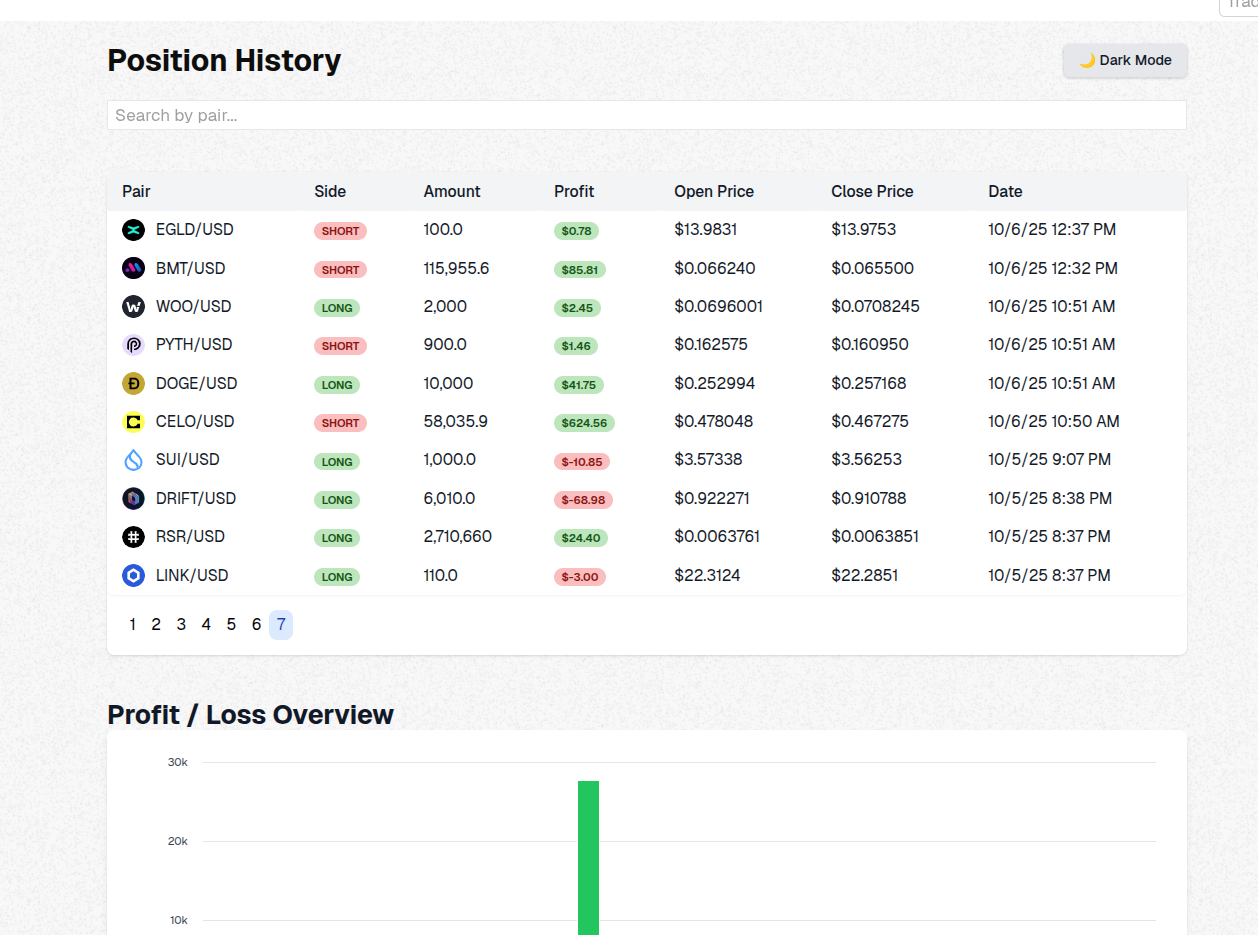Select the WOO currency icon
The width and height of the screenshot is (1258, 935).
133,306
